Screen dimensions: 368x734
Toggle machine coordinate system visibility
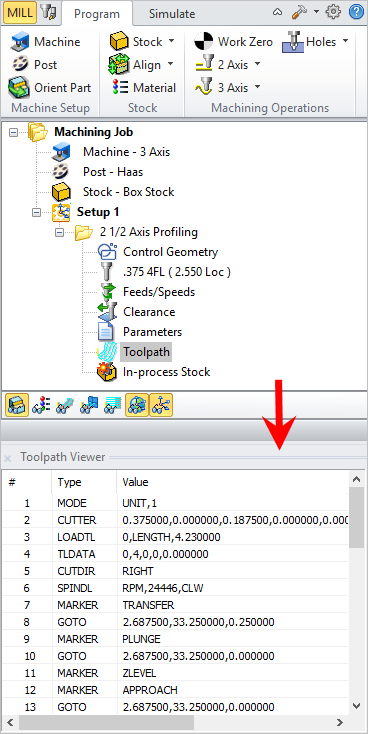[x=161, y=405]
